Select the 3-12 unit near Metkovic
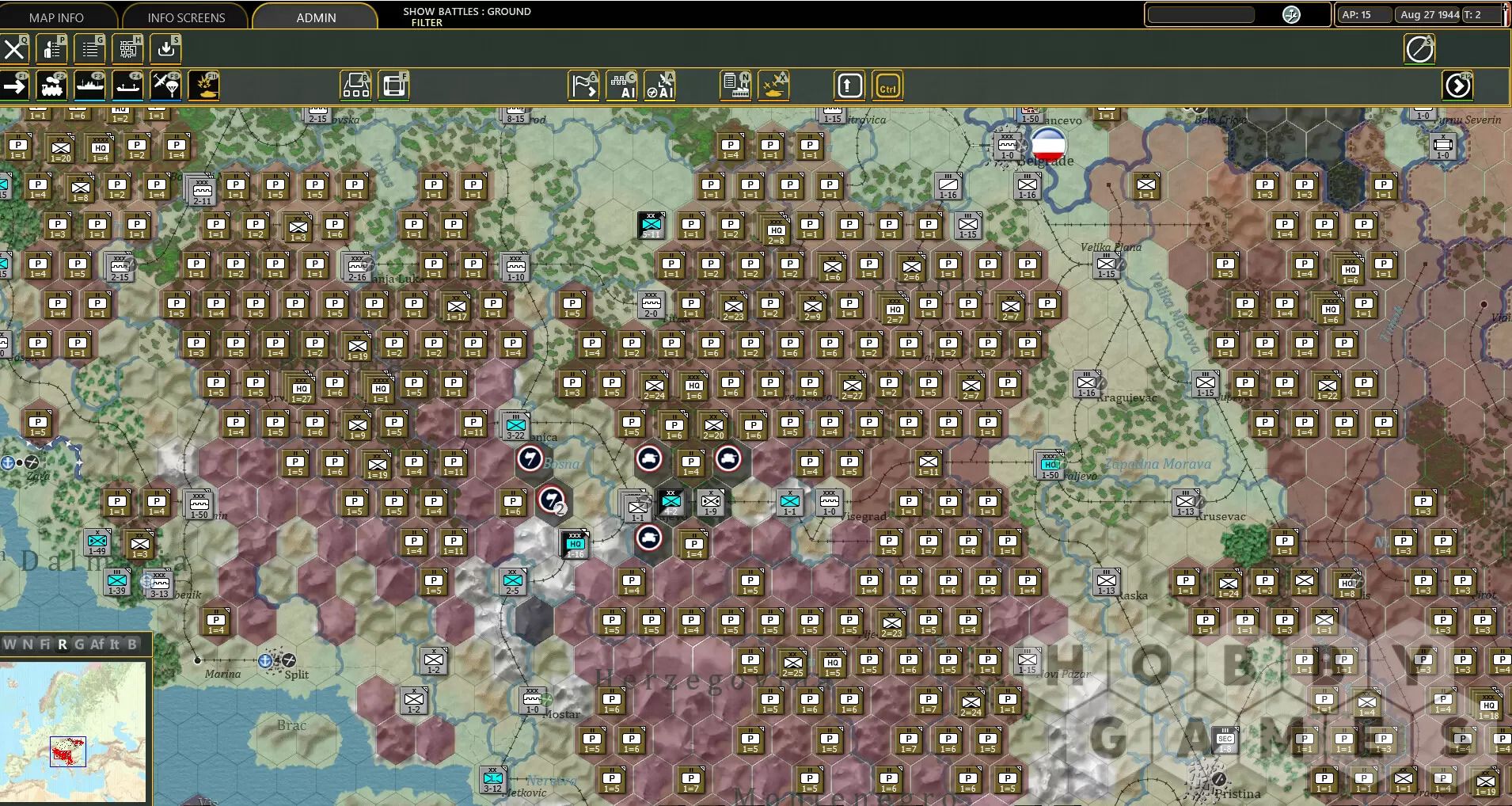This screenshot has width=1512, height=806. point(493,780)
